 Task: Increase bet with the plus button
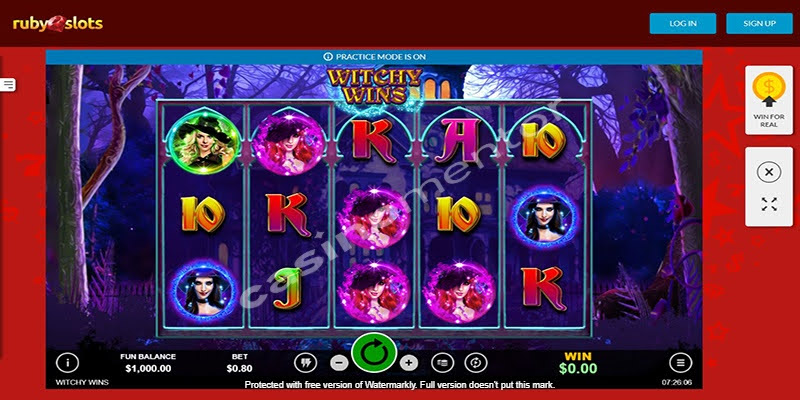(408, 363)
